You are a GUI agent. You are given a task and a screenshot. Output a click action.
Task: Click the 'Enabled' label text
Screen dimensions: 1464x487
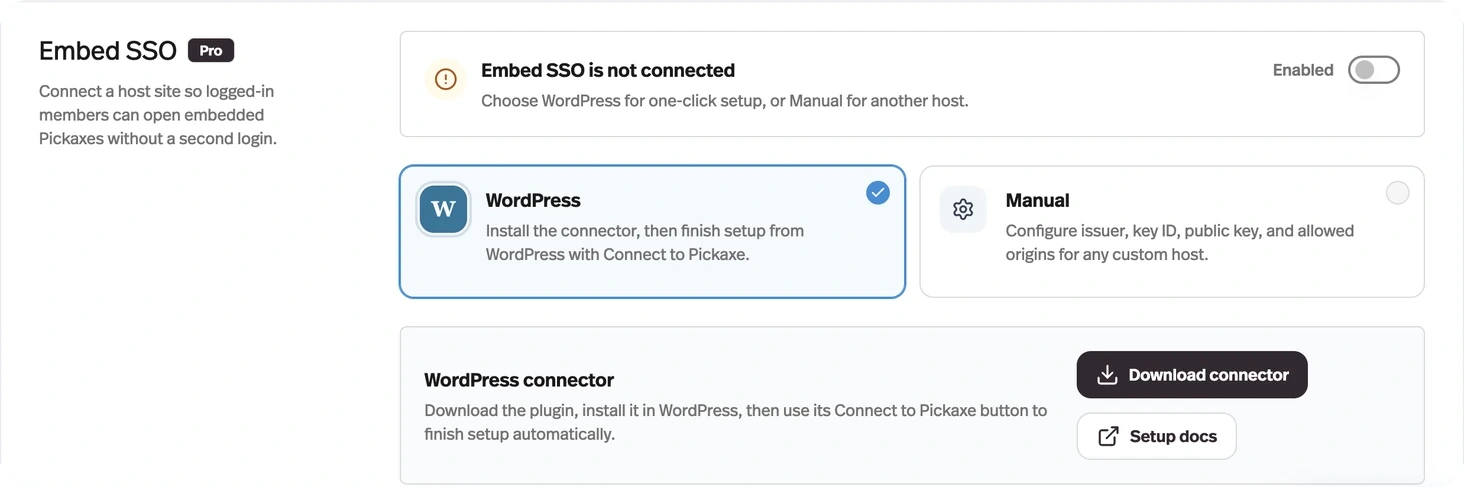(x=1303, y=70)
